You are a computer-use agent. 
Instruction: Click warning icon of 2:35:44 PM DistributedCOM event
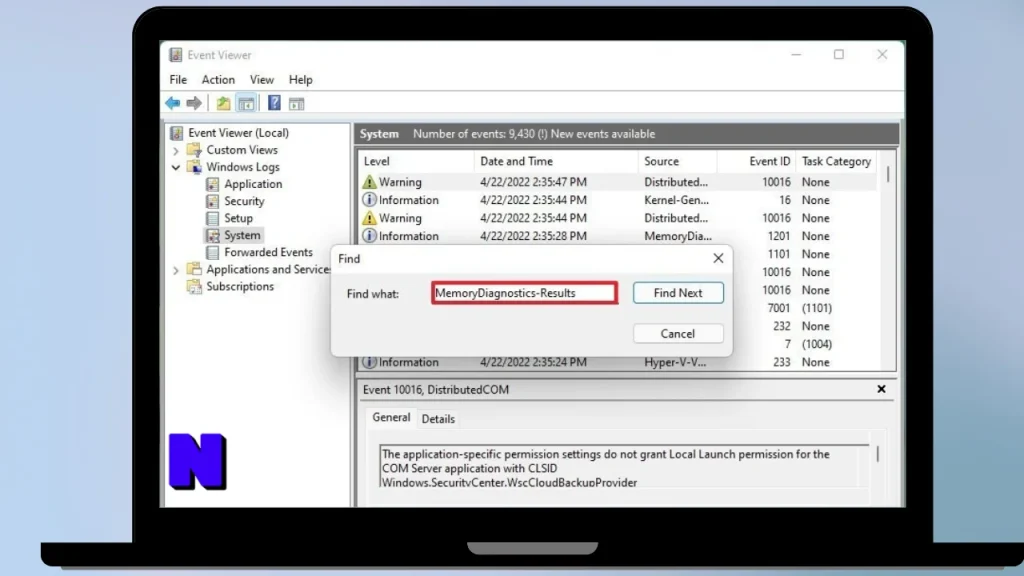pyautogui.click(x=370, y=217)
